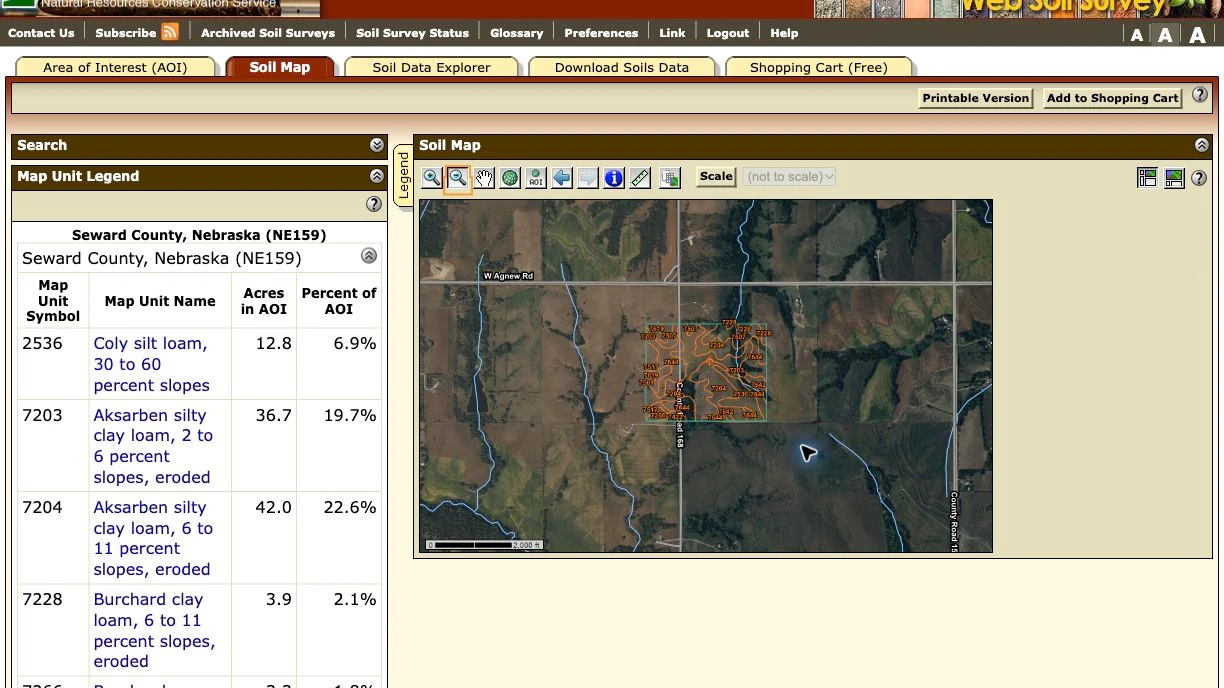This screenshot has width=1224, height=688.
Task: Select the Zoom Out map tool
Action: 458,178
